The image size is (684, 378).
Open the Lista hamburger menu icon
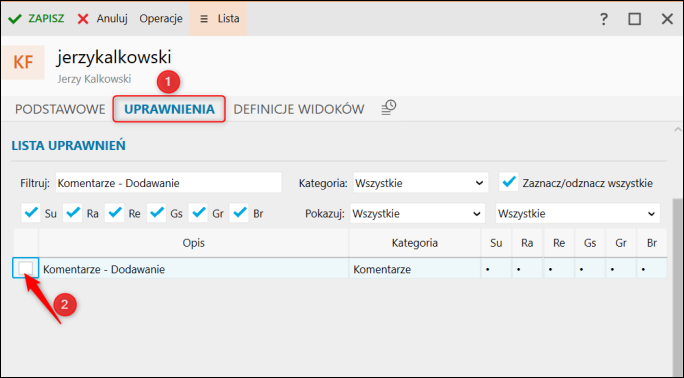tap(204, 19)
